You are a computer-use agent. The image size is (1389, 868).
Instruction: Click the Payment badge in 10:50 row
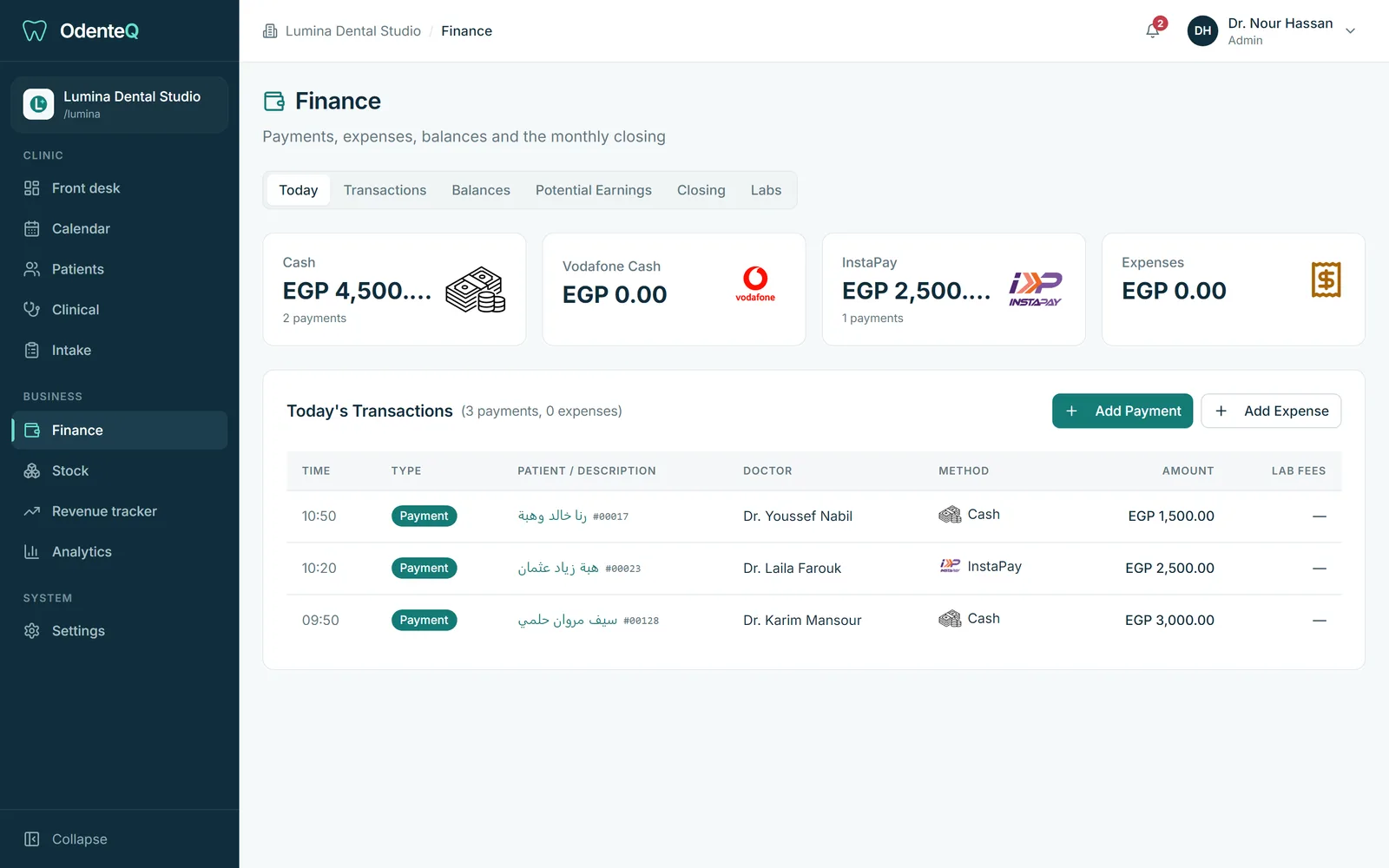[x=424, y=516]
